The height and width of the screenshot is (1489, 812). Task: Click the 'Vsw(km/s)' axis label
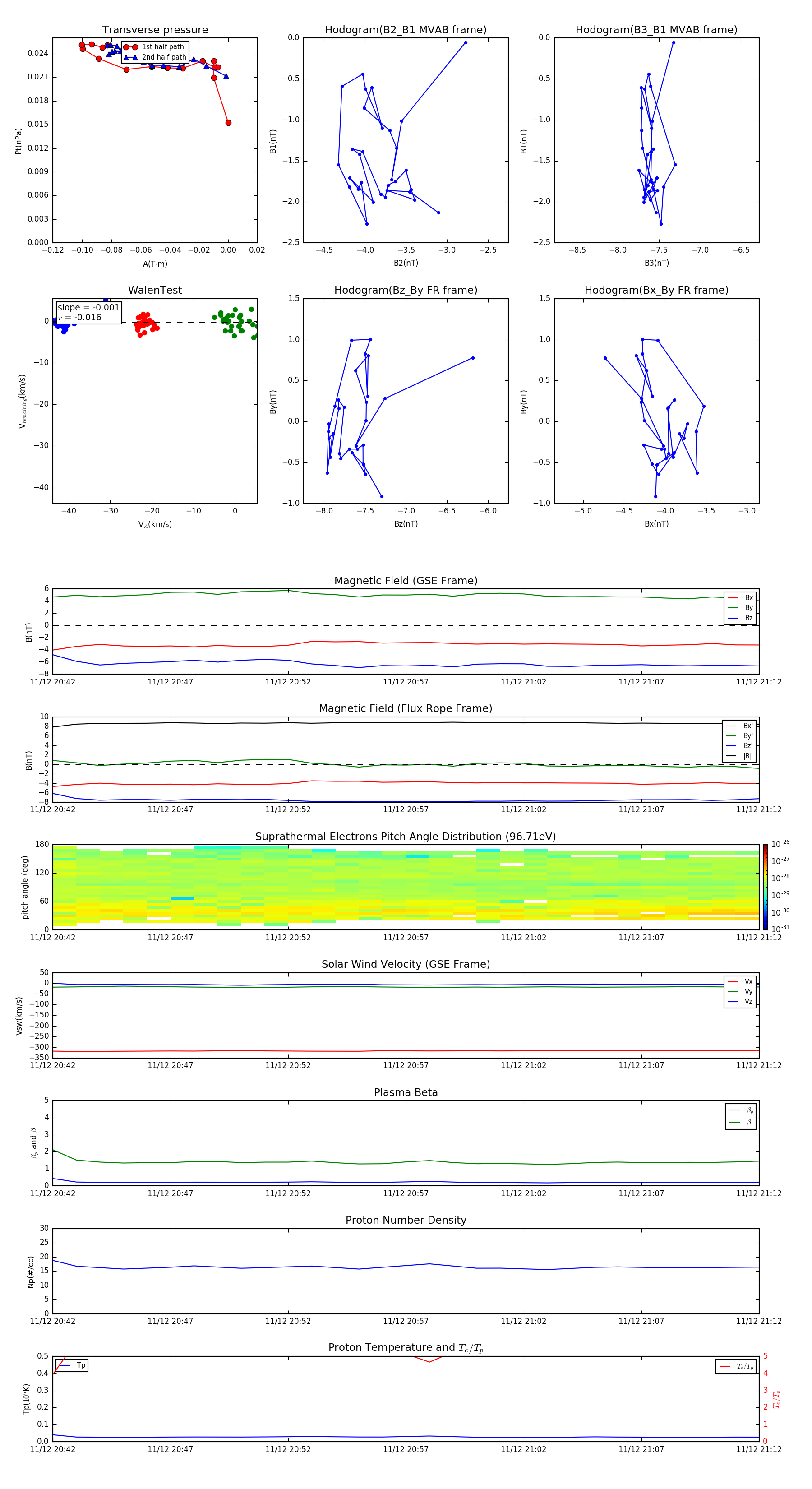(x=18, y=1016)
